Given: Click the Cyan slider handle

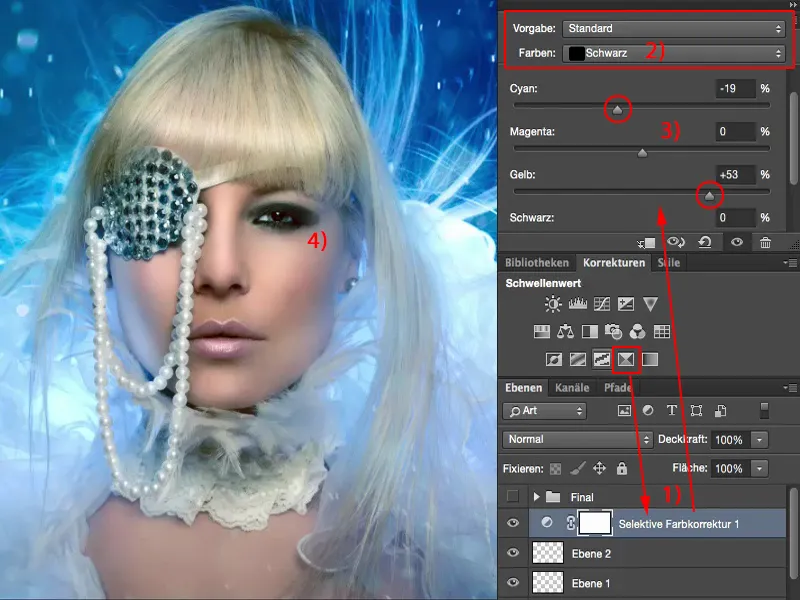Looking at the screenshot, I should coord(617,110).
